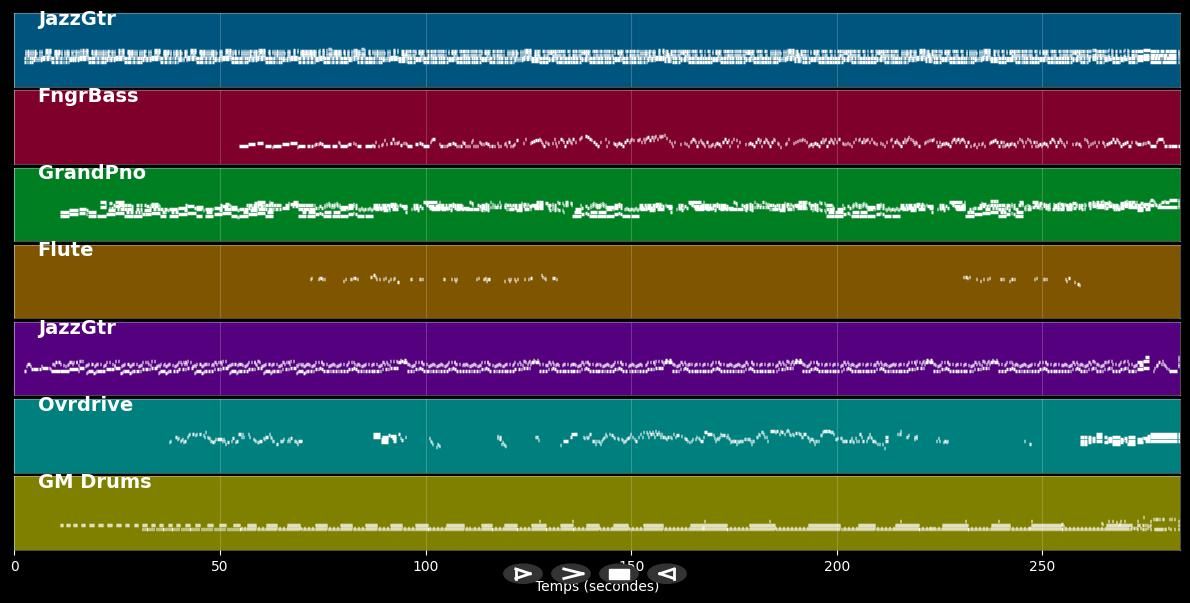This screenshot has height=603, width=1190.
Task: Select the JazzGtr label on the blue track
Action: pos(77,19)
